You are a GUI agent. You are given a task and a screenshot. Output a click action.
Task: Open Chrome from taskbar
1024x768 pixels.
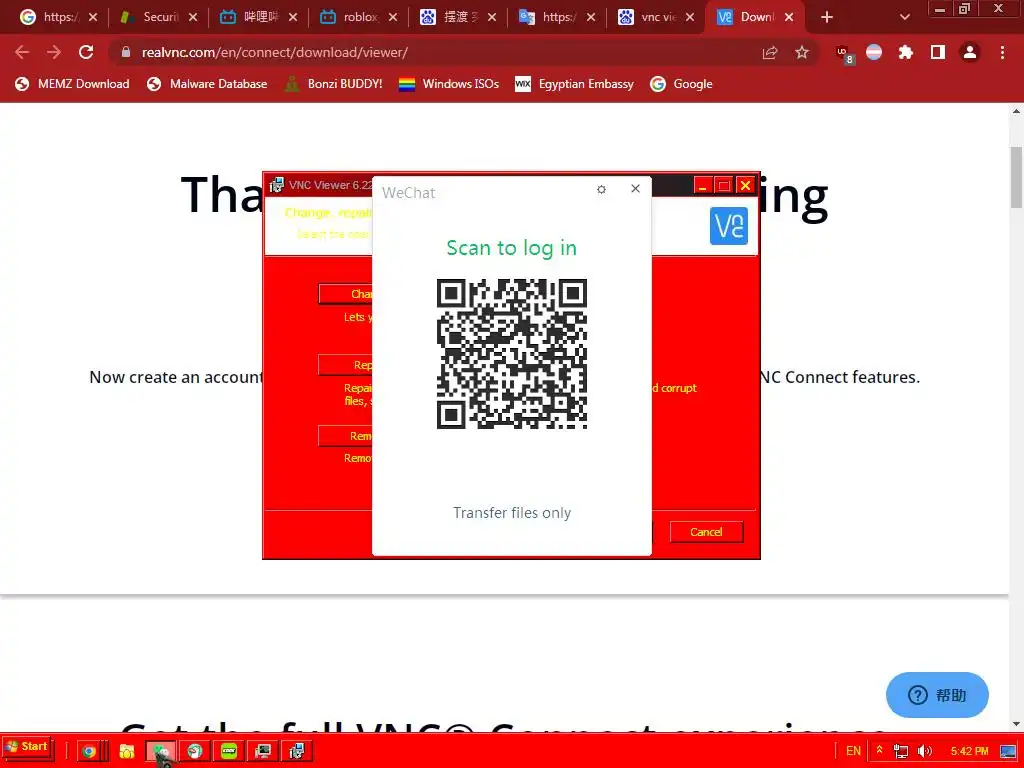89,751
